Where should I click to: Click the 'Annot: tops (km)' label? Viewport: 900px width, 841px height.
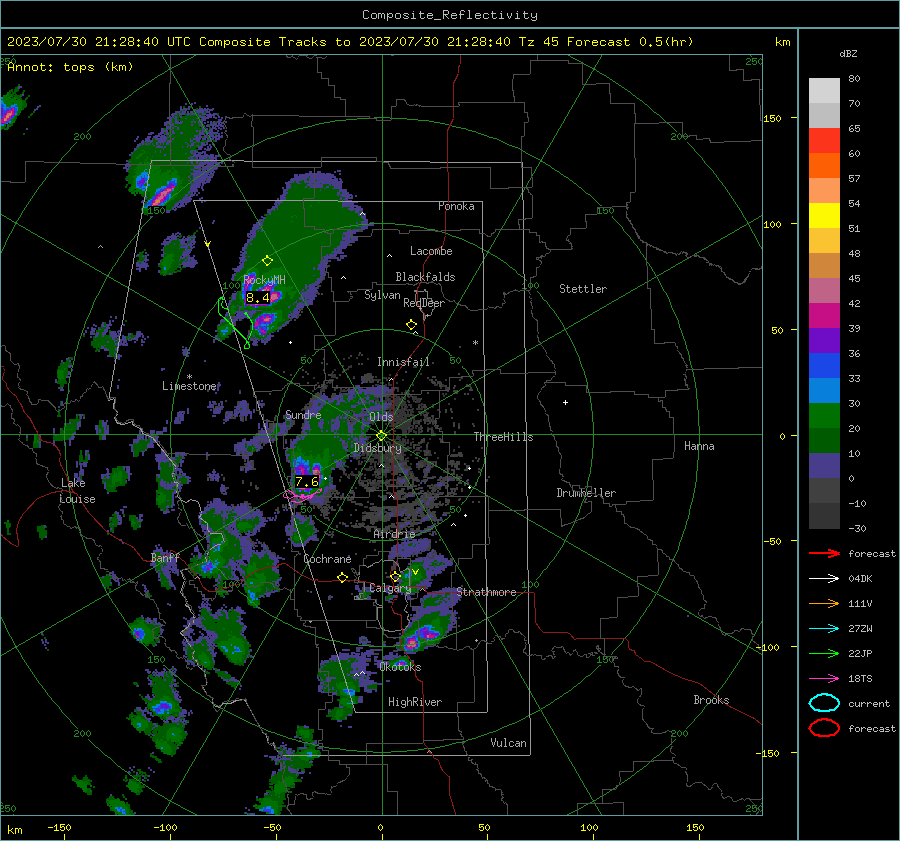point(71,67)
